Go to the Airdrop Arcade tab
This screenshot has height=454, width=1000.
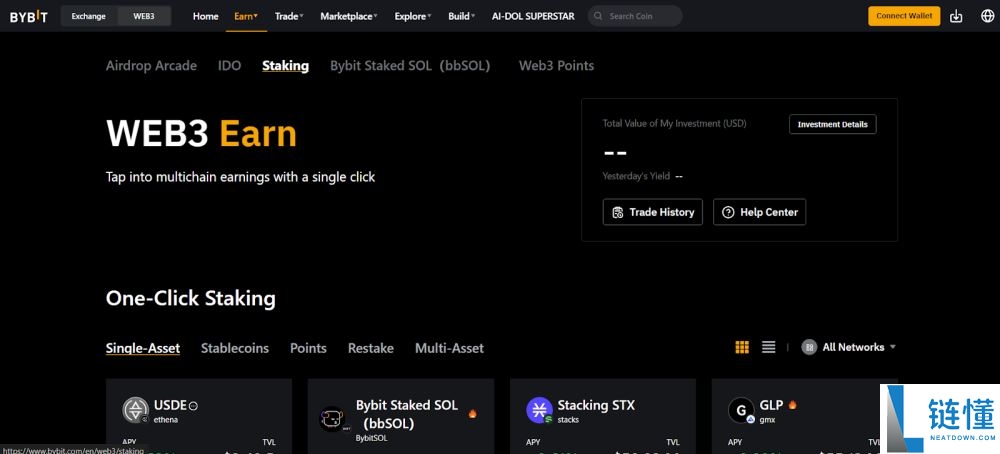[151, 66]
